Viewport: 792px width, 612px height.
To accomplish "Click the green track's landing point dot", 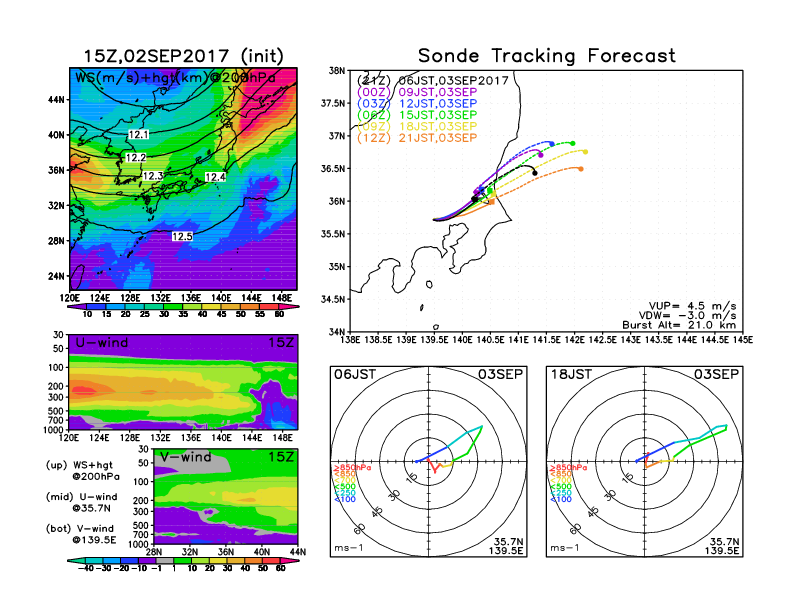I will [573, 143].
